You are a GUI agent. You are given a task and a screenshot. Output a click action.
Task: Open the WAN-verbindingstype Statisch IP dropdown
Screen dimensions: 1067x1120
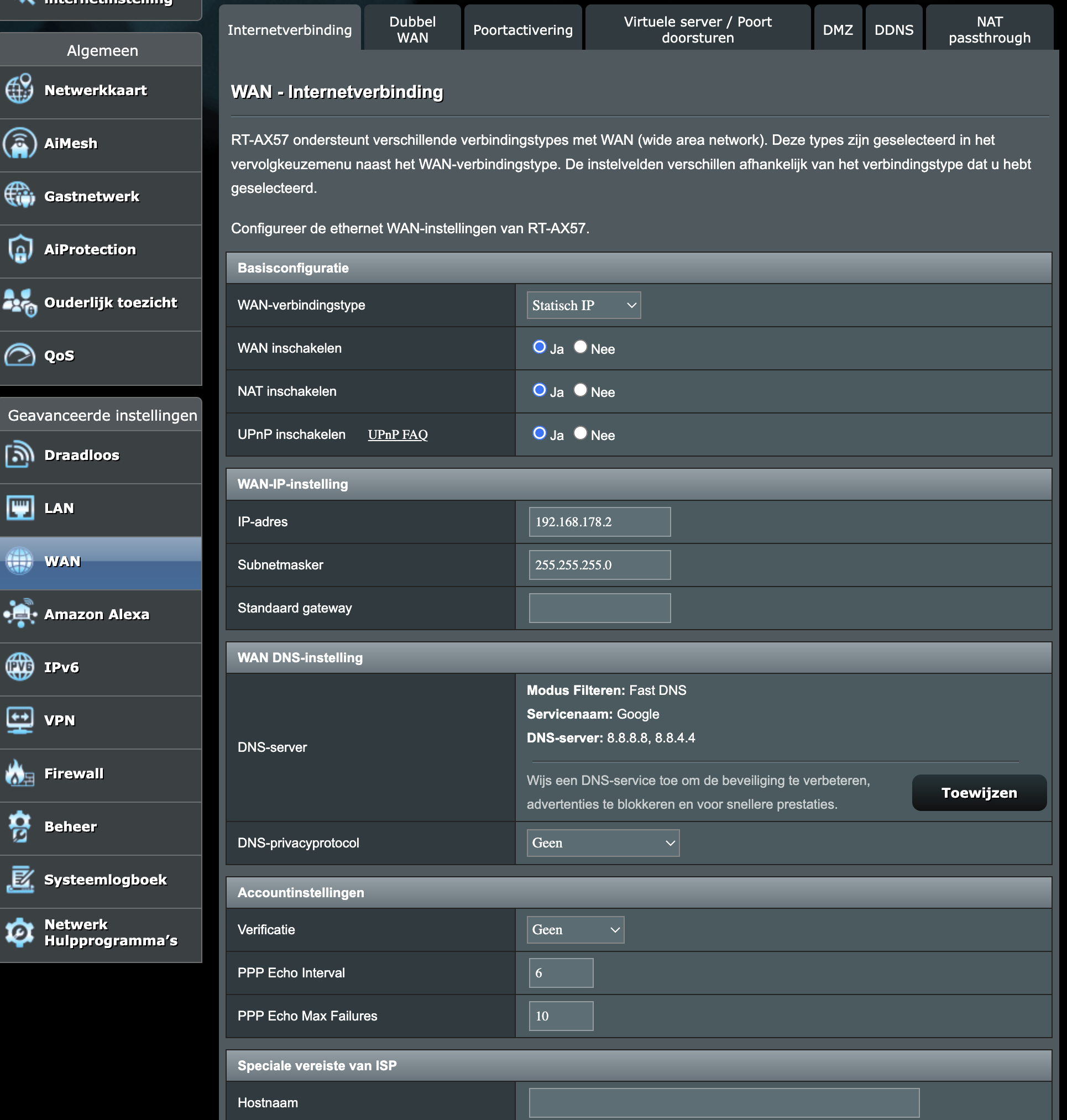point(584,306)
